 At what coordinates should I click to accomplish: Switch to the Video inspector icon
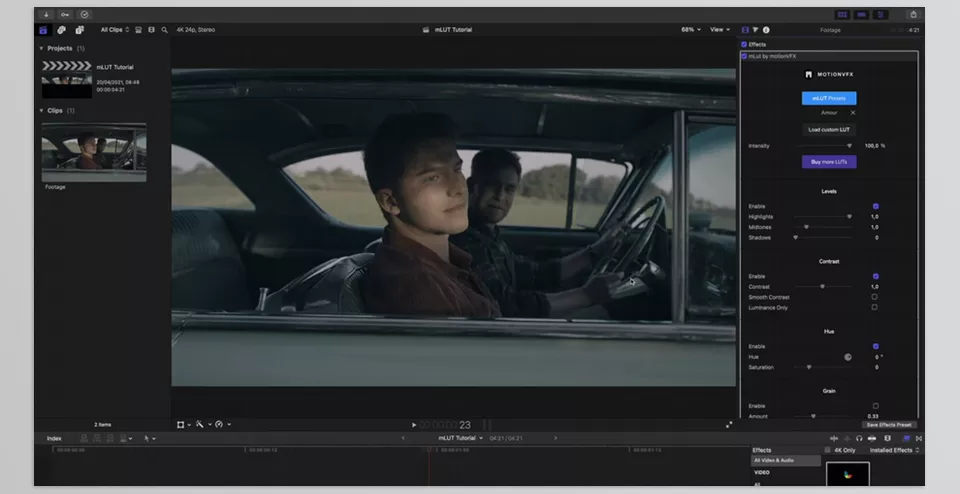[745, 29]
